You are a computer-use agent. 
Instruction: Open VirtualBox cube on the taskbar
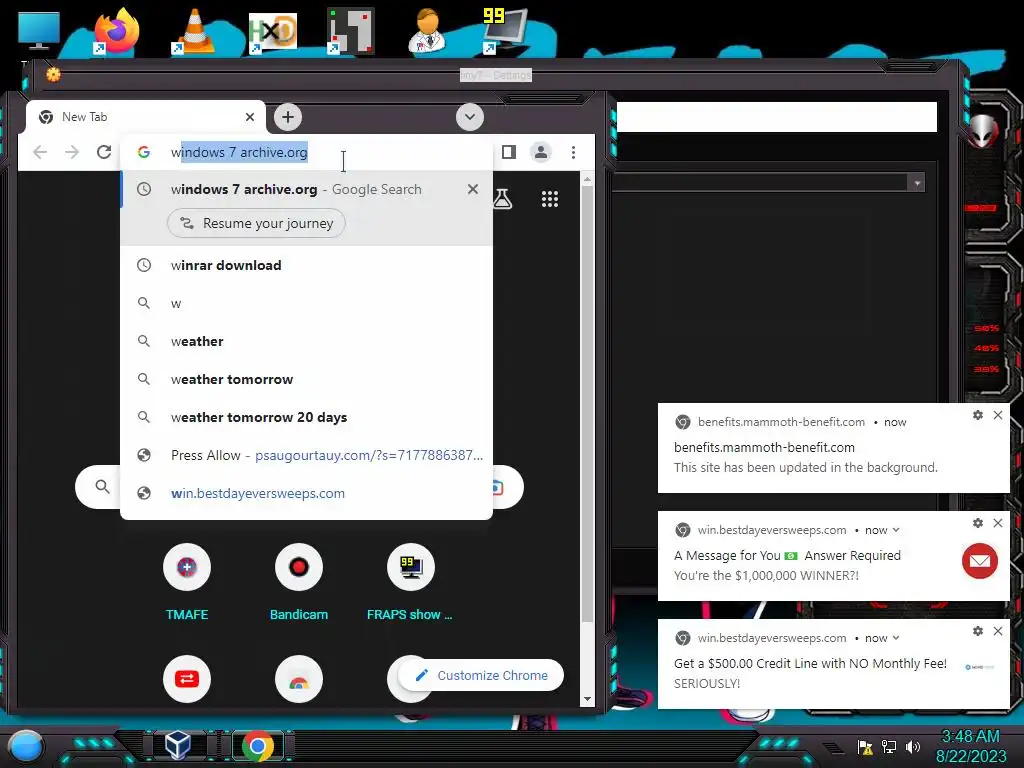click(178, 744)
